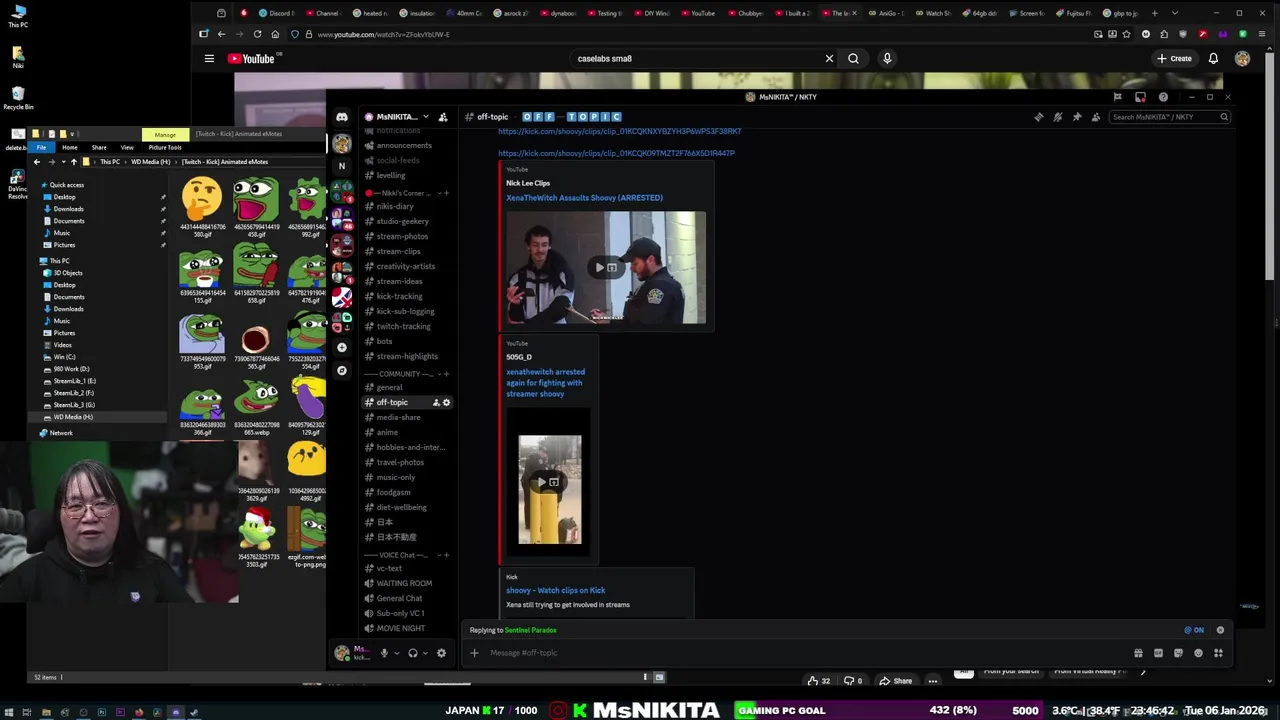This screenshot has height=720, width=1280.
Task: Go up one folder in File Explorer
Action: 73,162
